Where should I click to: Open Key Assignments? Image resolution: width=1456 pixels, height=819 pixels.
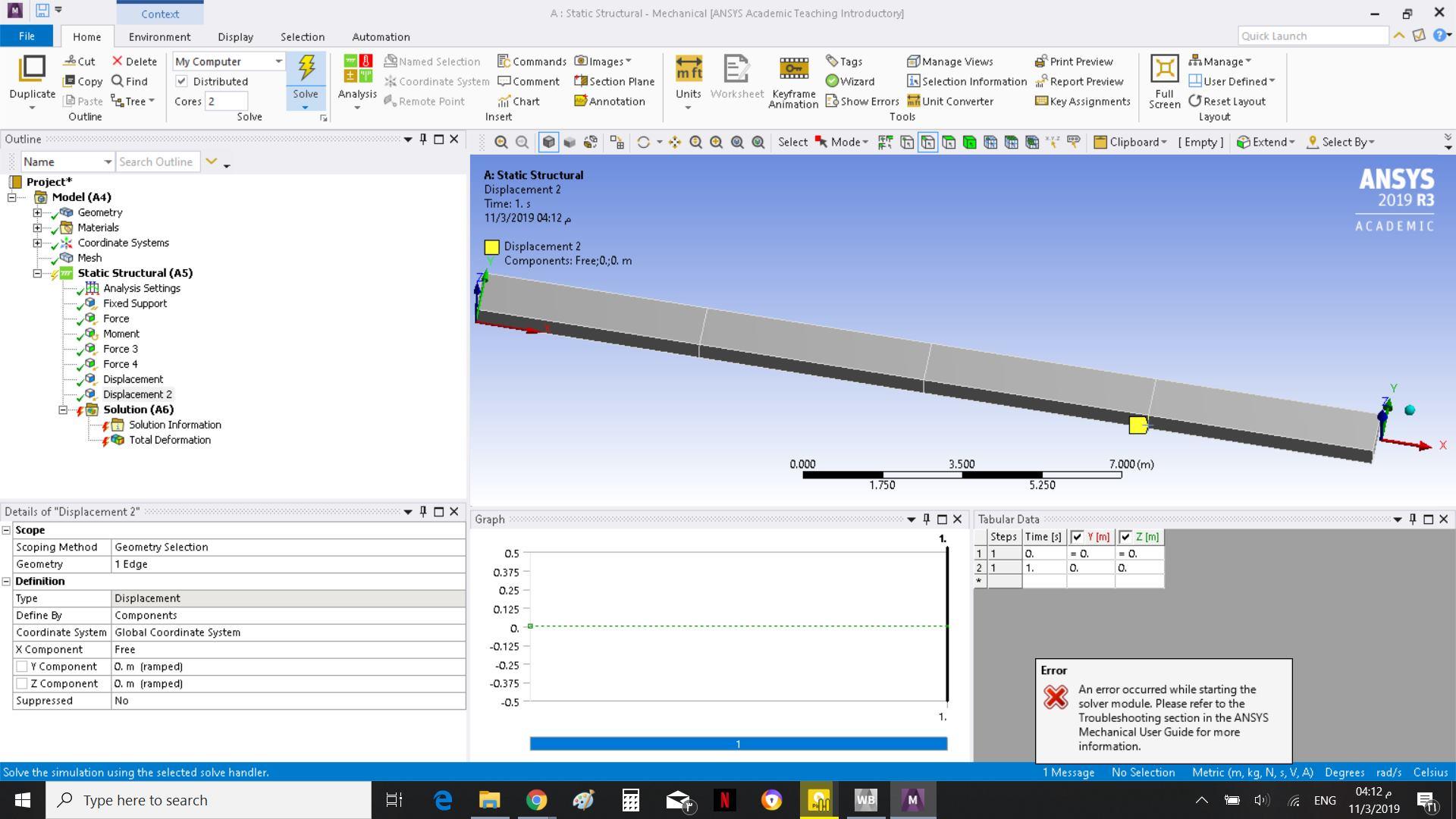point(1083,101)
